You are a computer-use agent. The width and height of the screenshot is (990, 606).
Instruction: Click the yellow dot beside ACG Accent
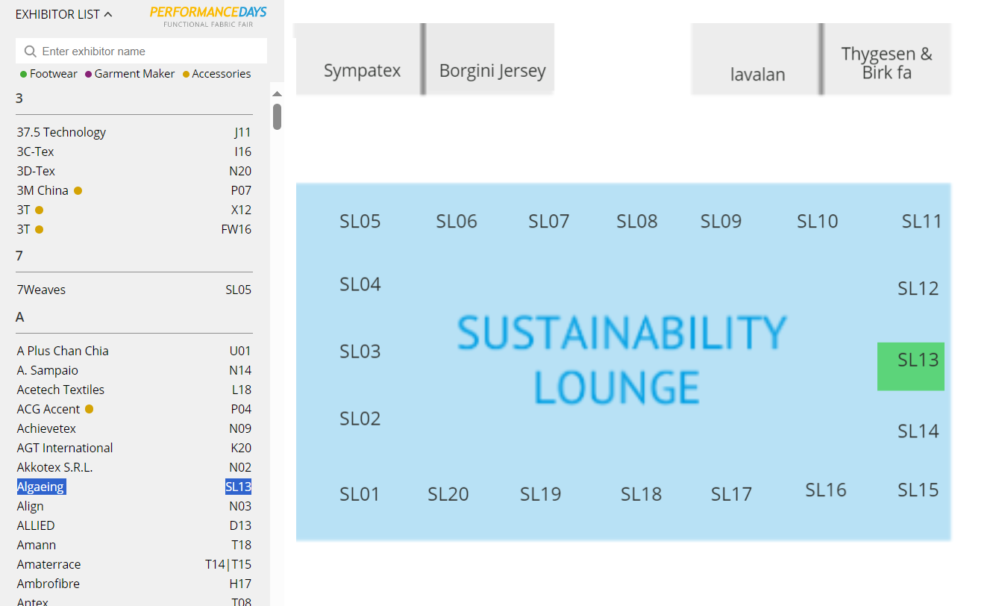pyautogui.click(x=89, y=409)
